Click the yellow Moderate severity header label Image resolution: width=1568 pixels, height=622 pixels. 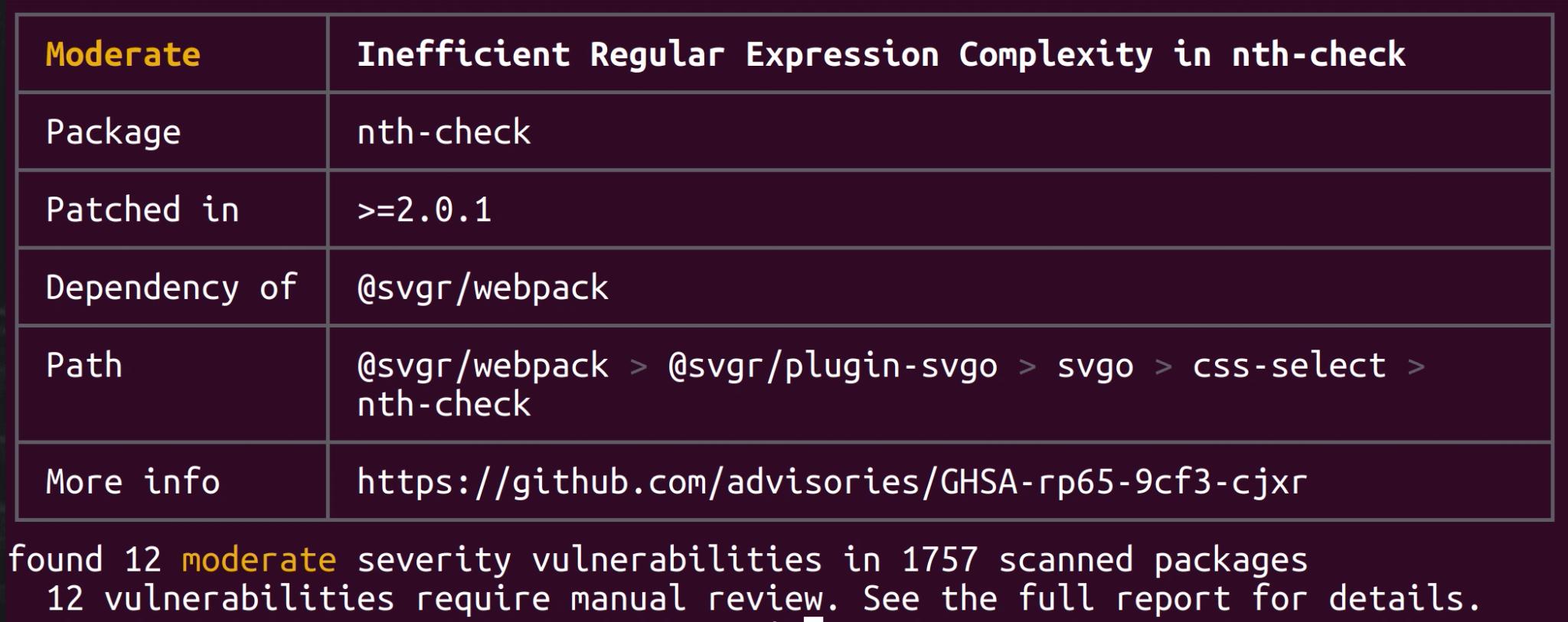[123, 54]
